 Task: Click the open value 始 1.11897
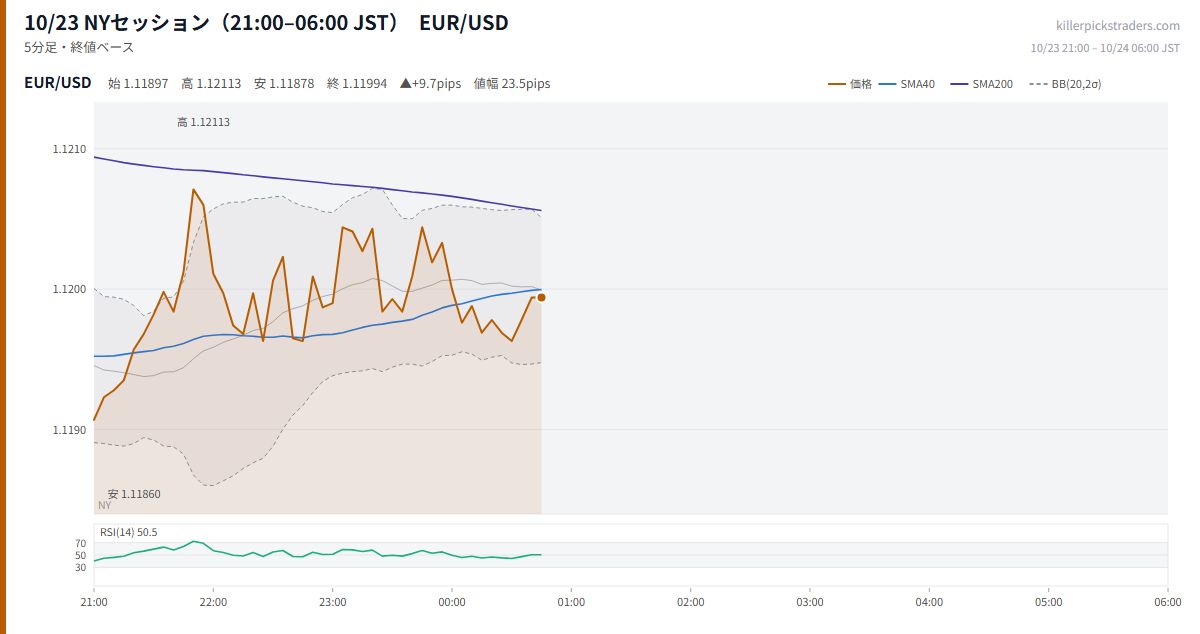point(138,84)
